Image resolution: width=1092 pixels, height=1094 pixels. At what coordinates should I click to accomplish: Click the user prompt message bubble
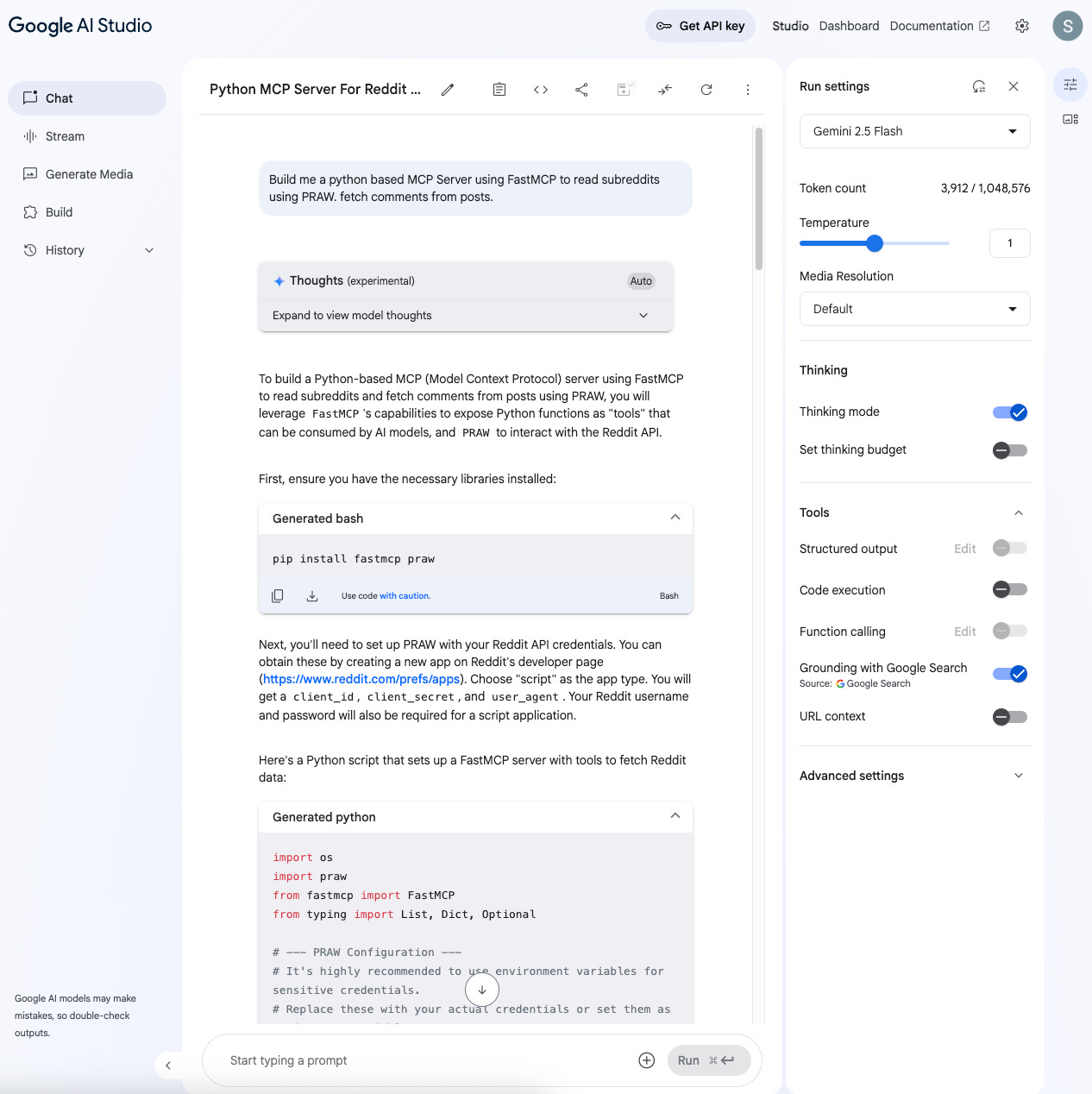click(x=475, y=188)
